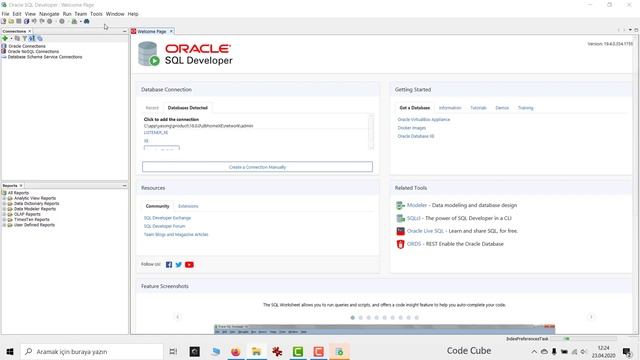640x360 pixels.
Task: Click the Forward navigation toolbar icon
Action: [x=62, y=21]
